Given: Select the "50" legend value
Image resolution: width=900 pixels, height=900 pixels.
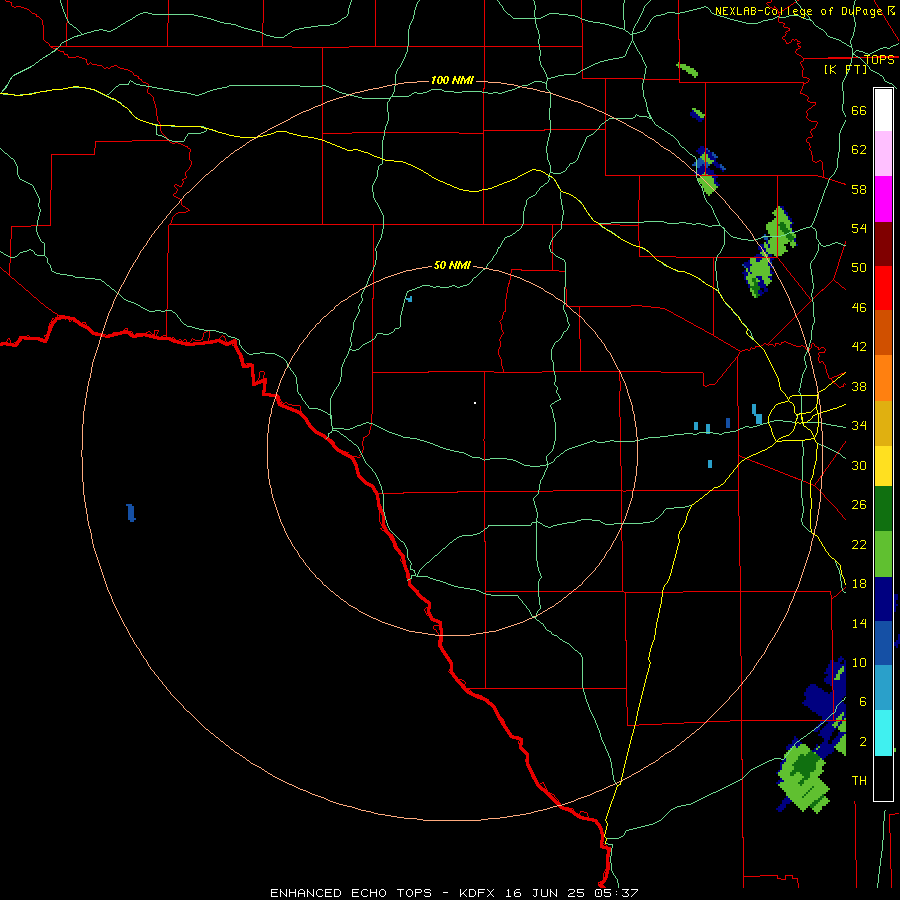Looking at the screenshot, I should (x=859, y=268).
